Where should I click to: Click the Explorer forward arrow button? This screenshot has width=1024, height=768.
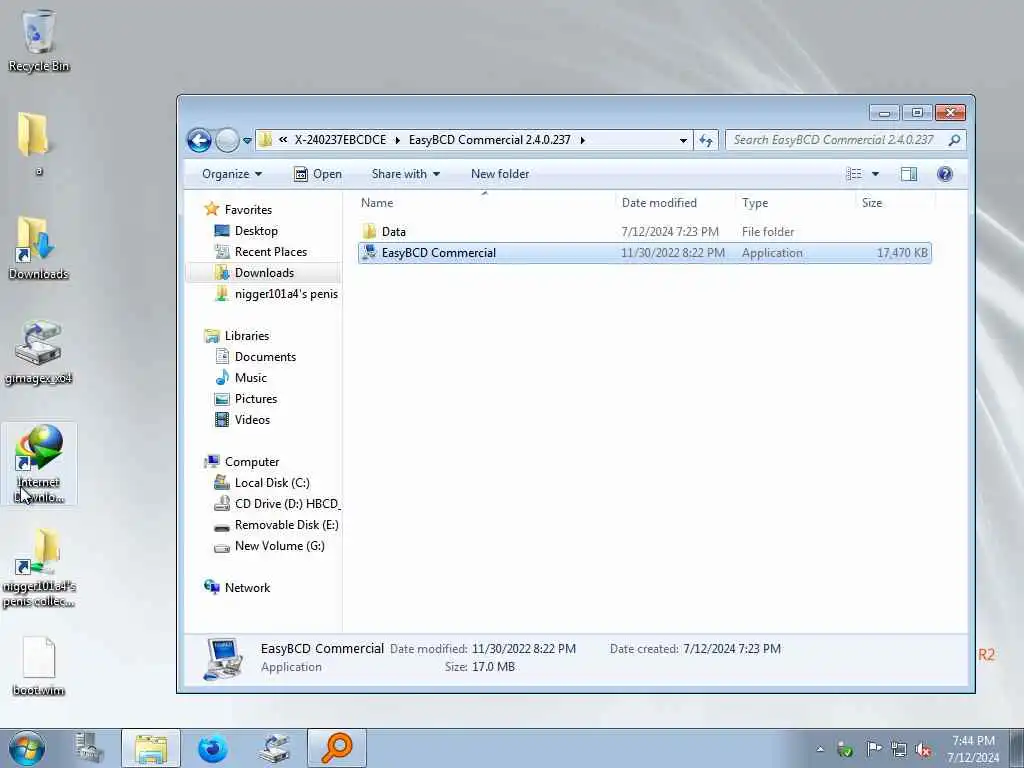(x=227, y=140)
